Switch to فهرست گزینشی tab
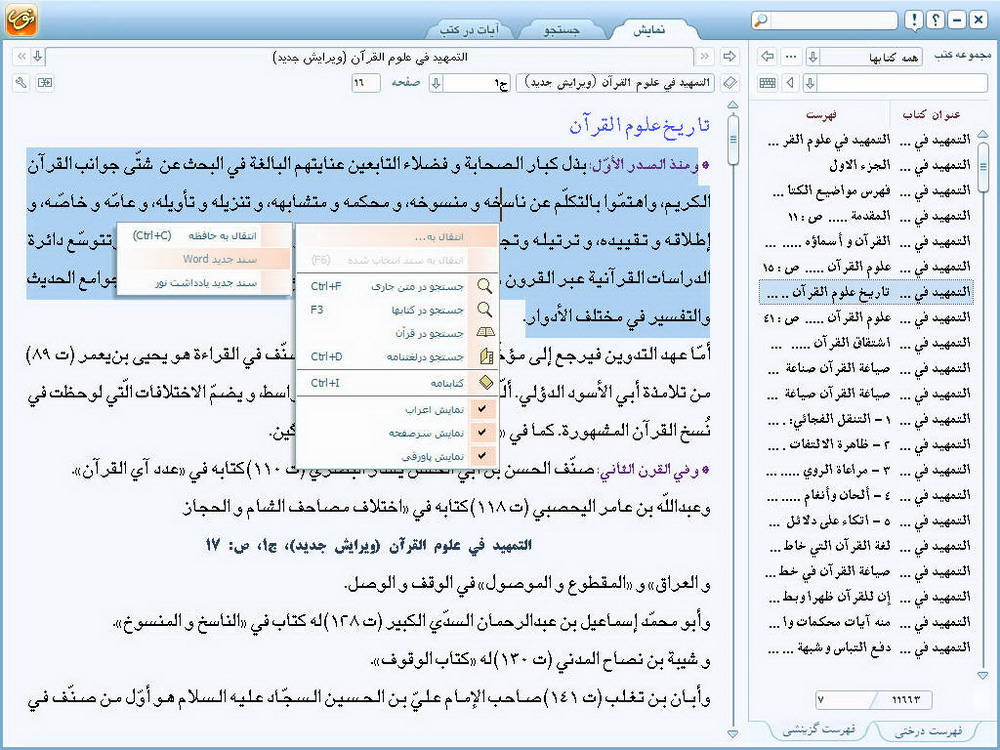The image size is (1000, 750). click(x=820, y=730)
